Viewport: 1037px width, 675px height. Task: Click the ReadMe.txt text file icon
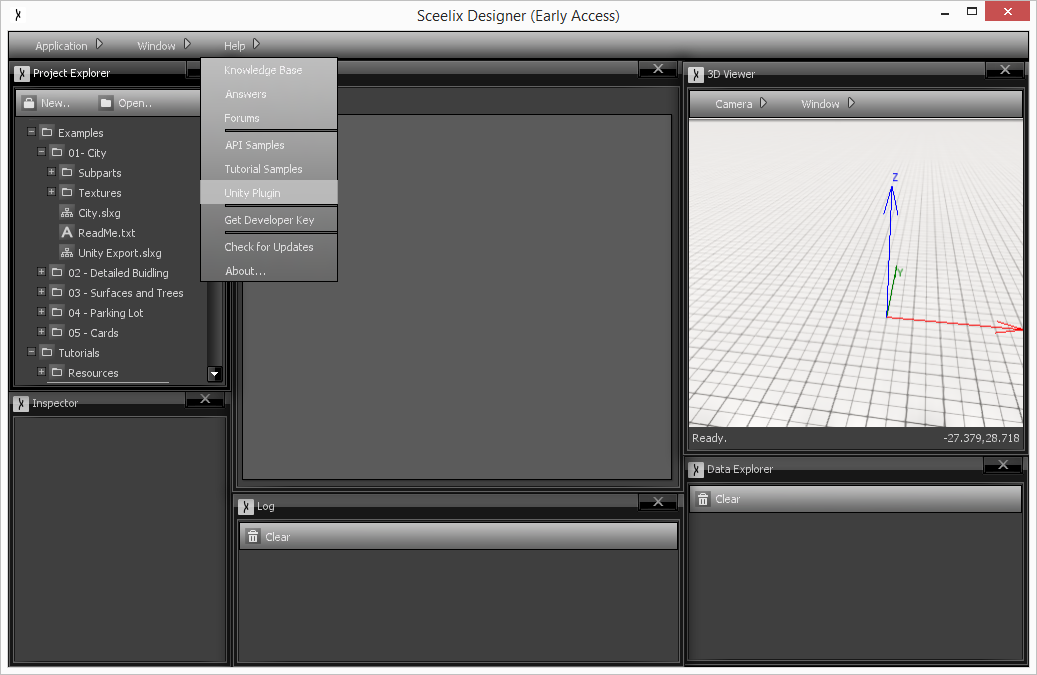click(67, 233)
